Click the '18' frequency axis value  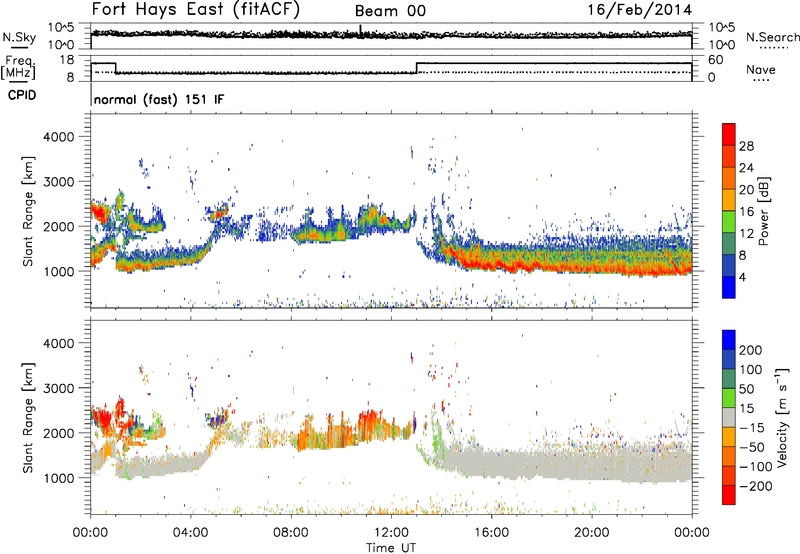pos(67,60)
